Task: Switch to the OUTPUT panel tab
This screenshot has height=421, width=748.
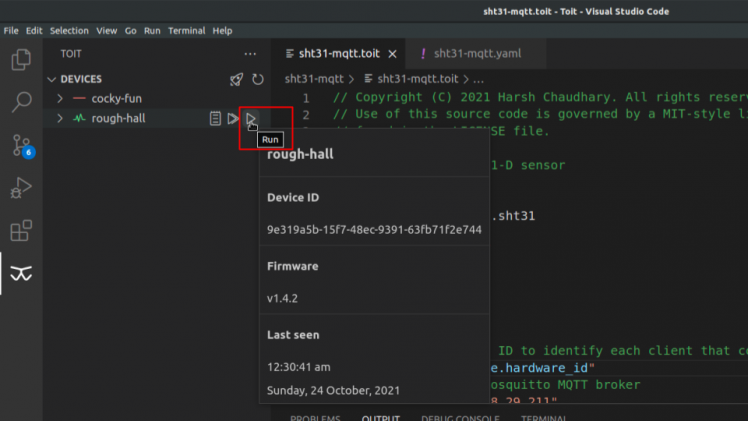Action: point(381,418)
